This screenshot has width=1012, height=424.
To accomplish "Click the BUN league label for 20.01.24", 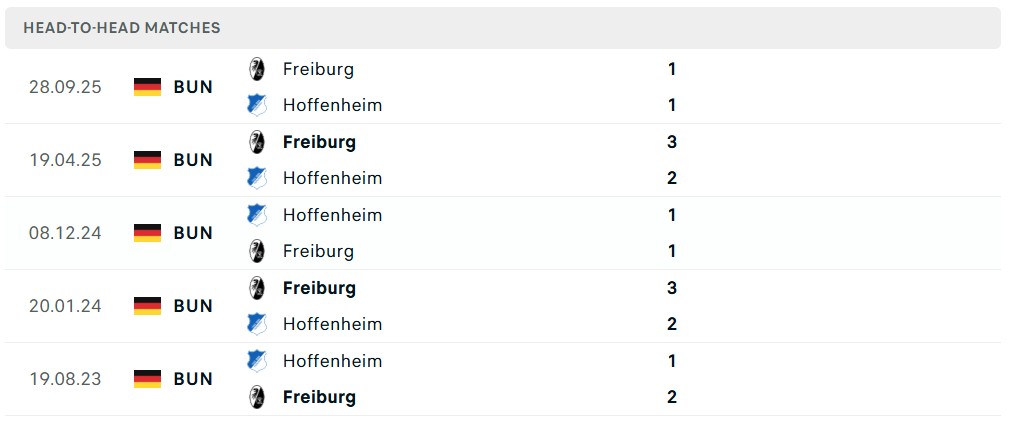I will pos(193,306).
